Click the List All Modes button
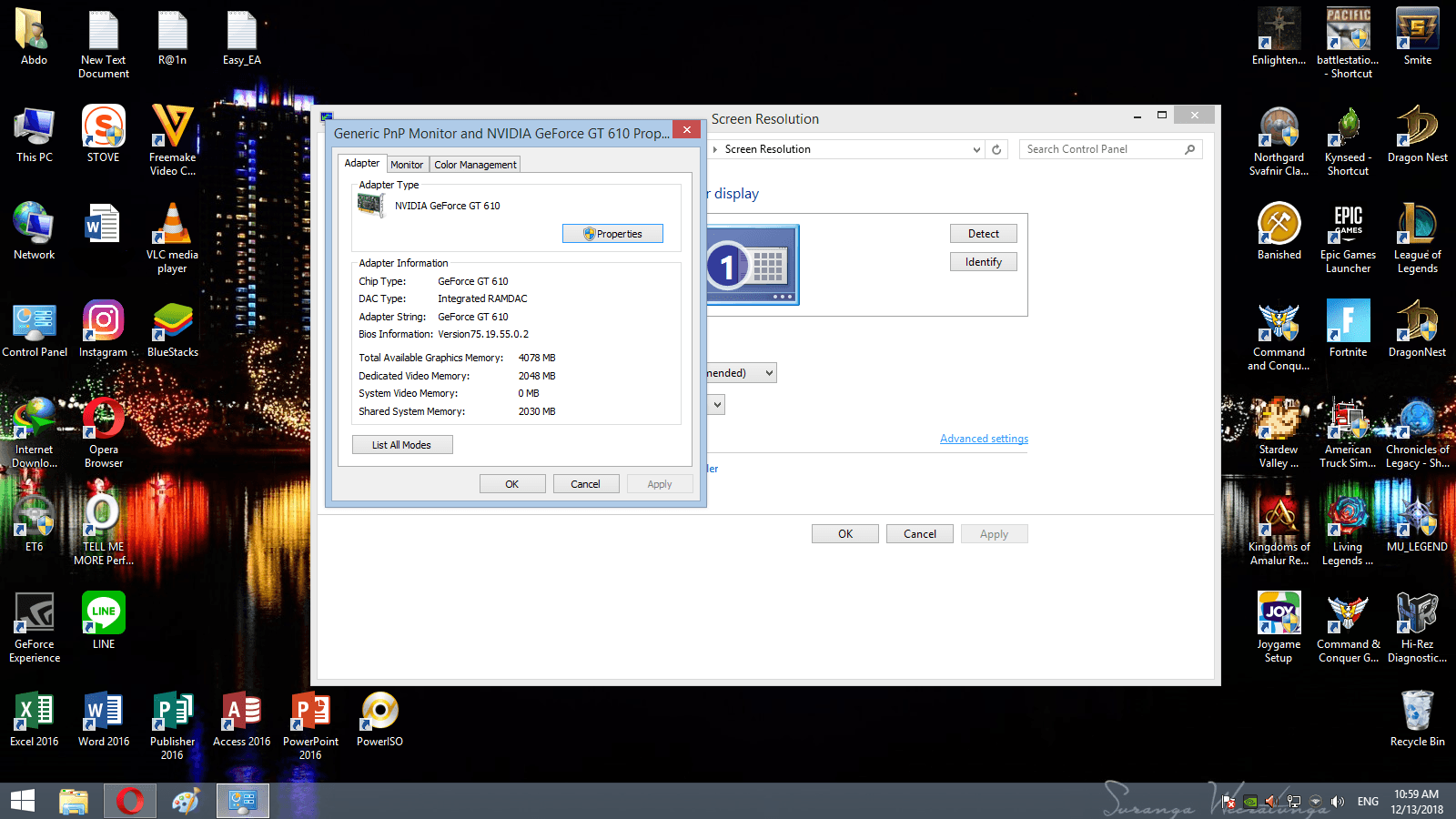 click(x=402, y=445)
